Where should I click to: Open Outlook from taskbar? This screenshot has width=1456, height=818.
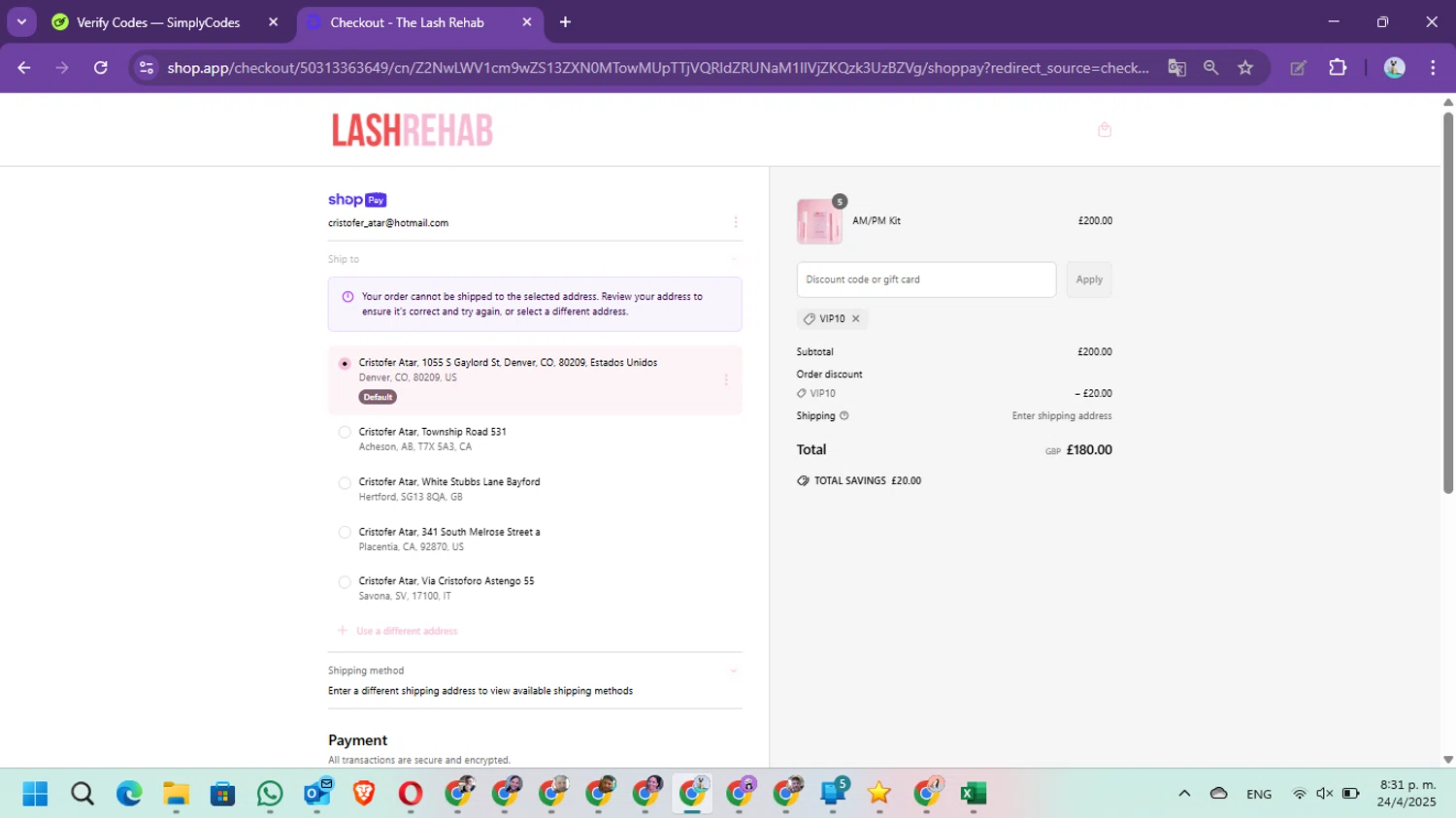pos(317,794)
